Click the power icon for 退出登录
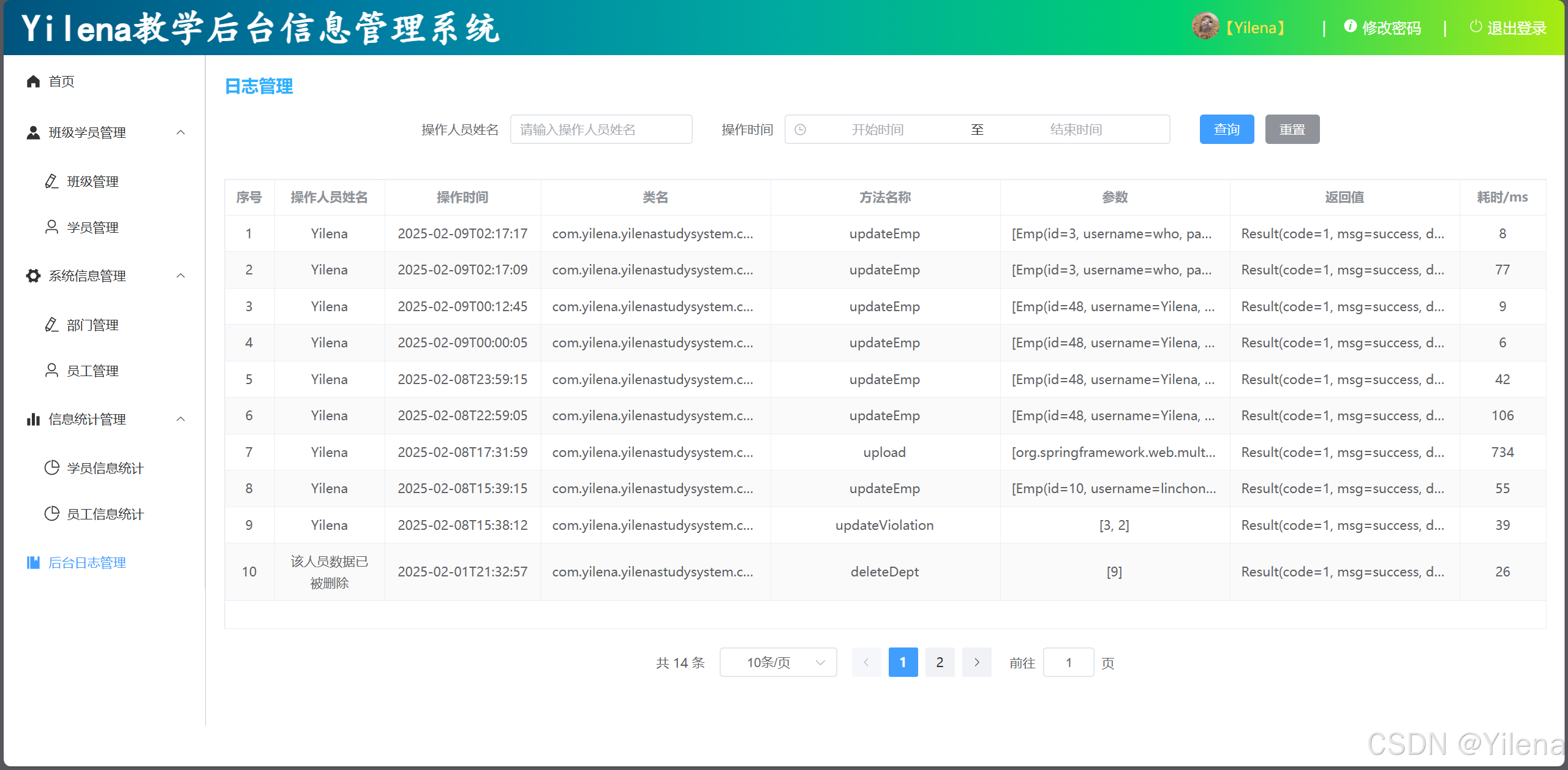Image resolution: width=1568 pixels, height=770 pixels. [x=1476, y=27]
